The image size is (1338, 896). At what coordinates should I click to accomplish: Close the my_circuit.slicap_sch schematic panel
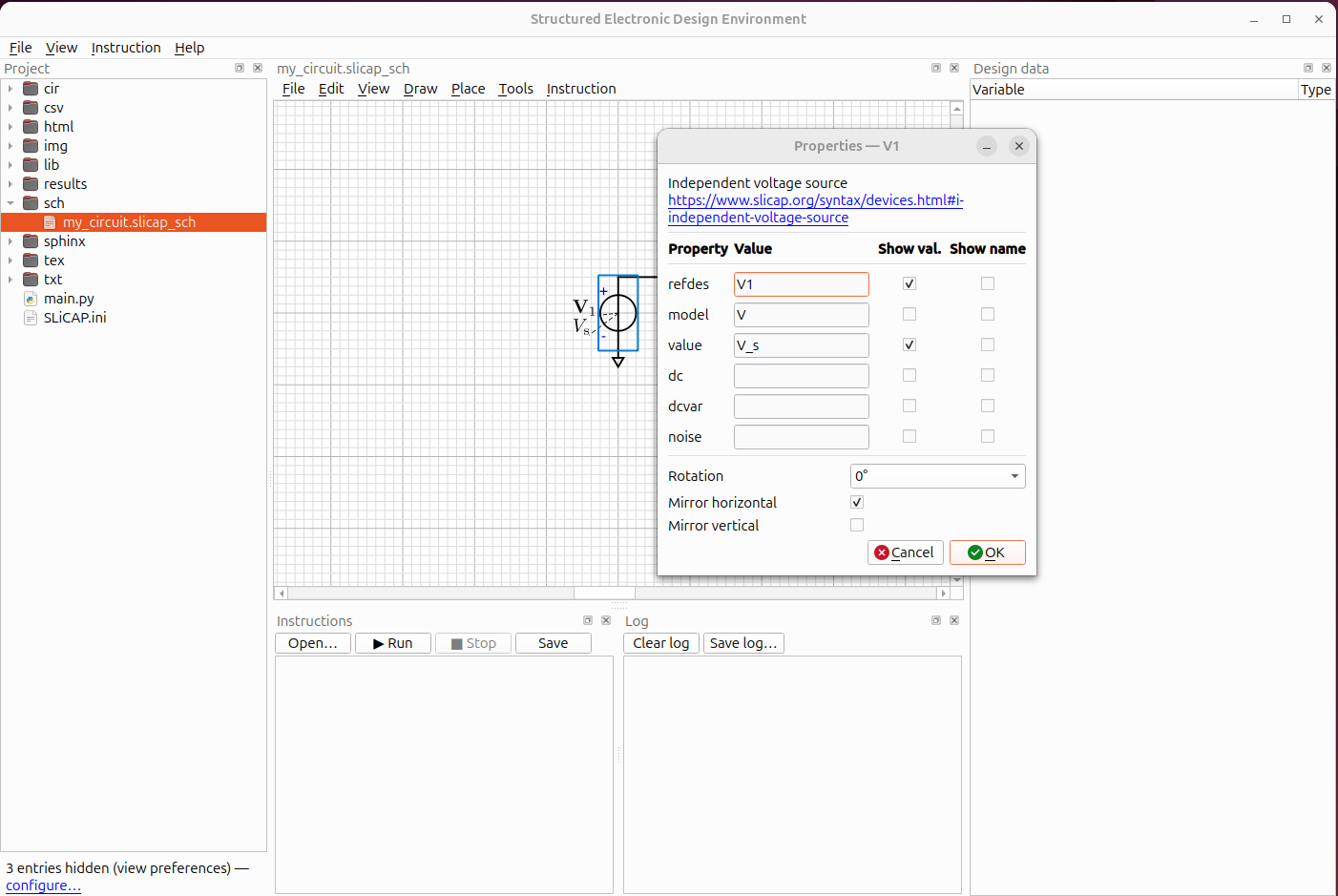click(954, 68)
